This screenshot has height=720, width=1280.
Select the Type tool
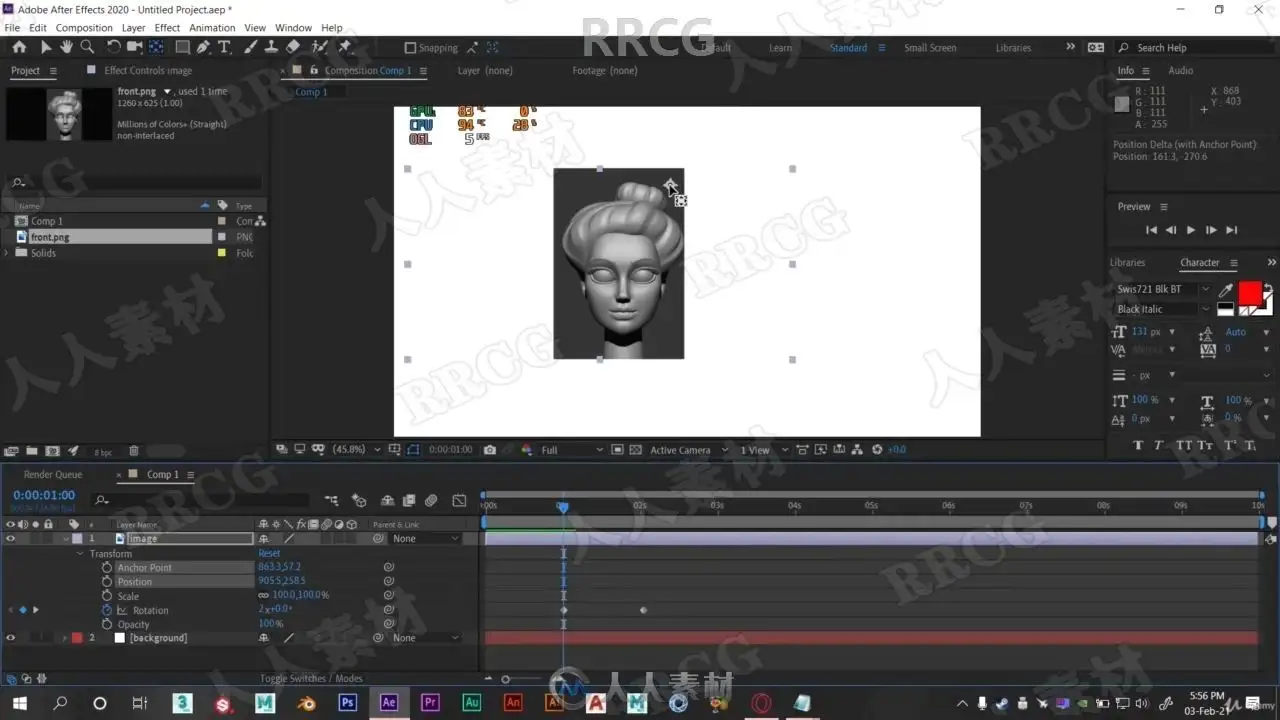point(224,47)
